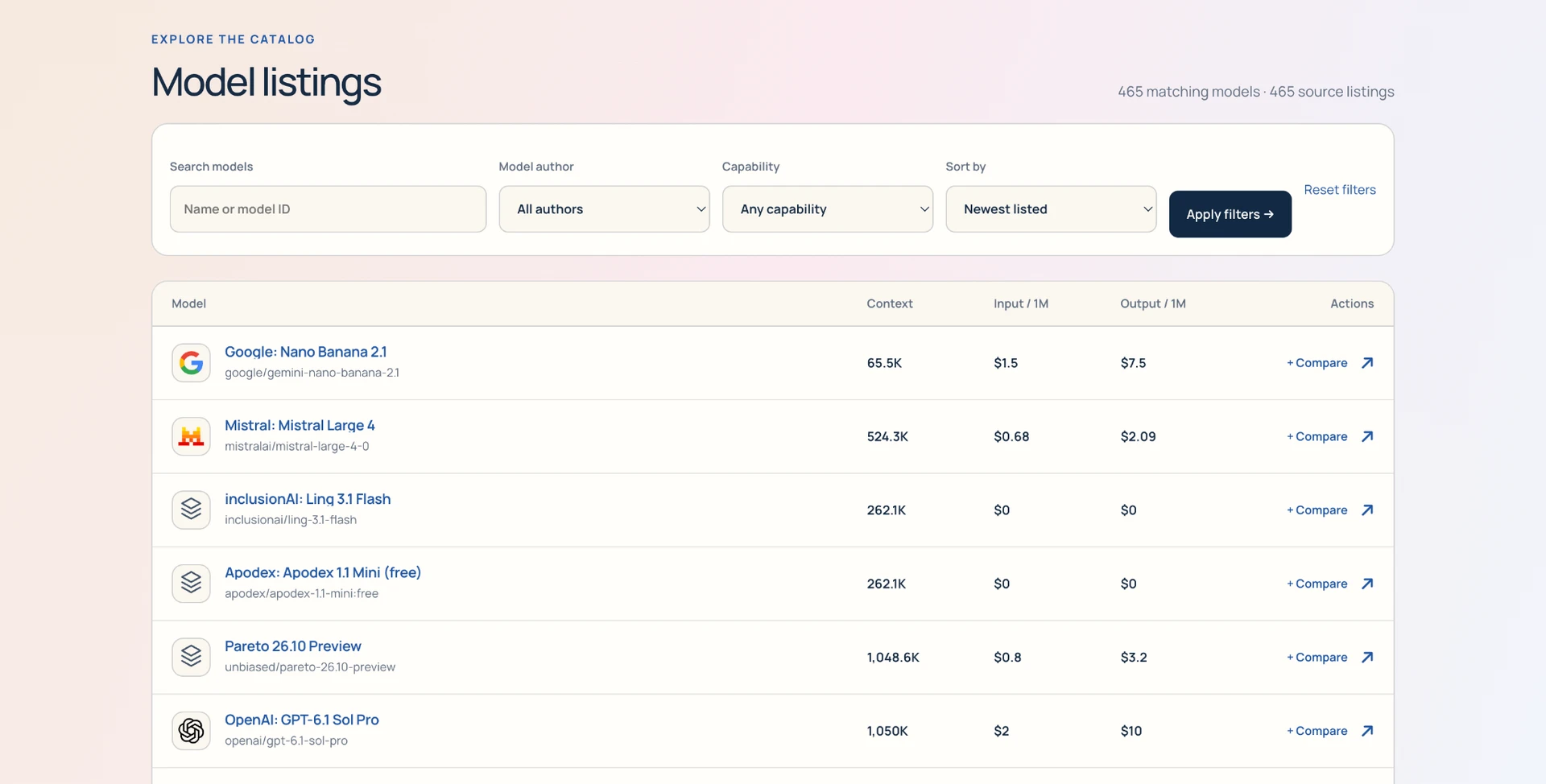
Task: Click the Apply filters button
Action: [x=1230, y=214]
